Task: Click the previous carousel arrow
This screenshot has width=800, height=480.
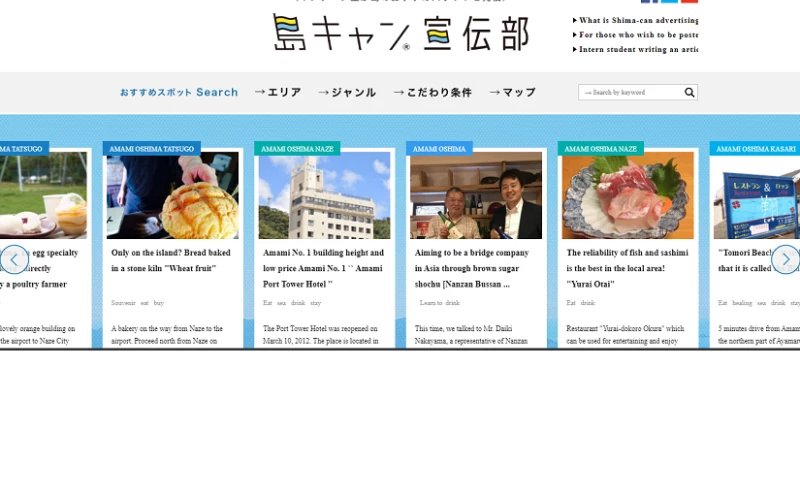Action: [x=14, y=260]
